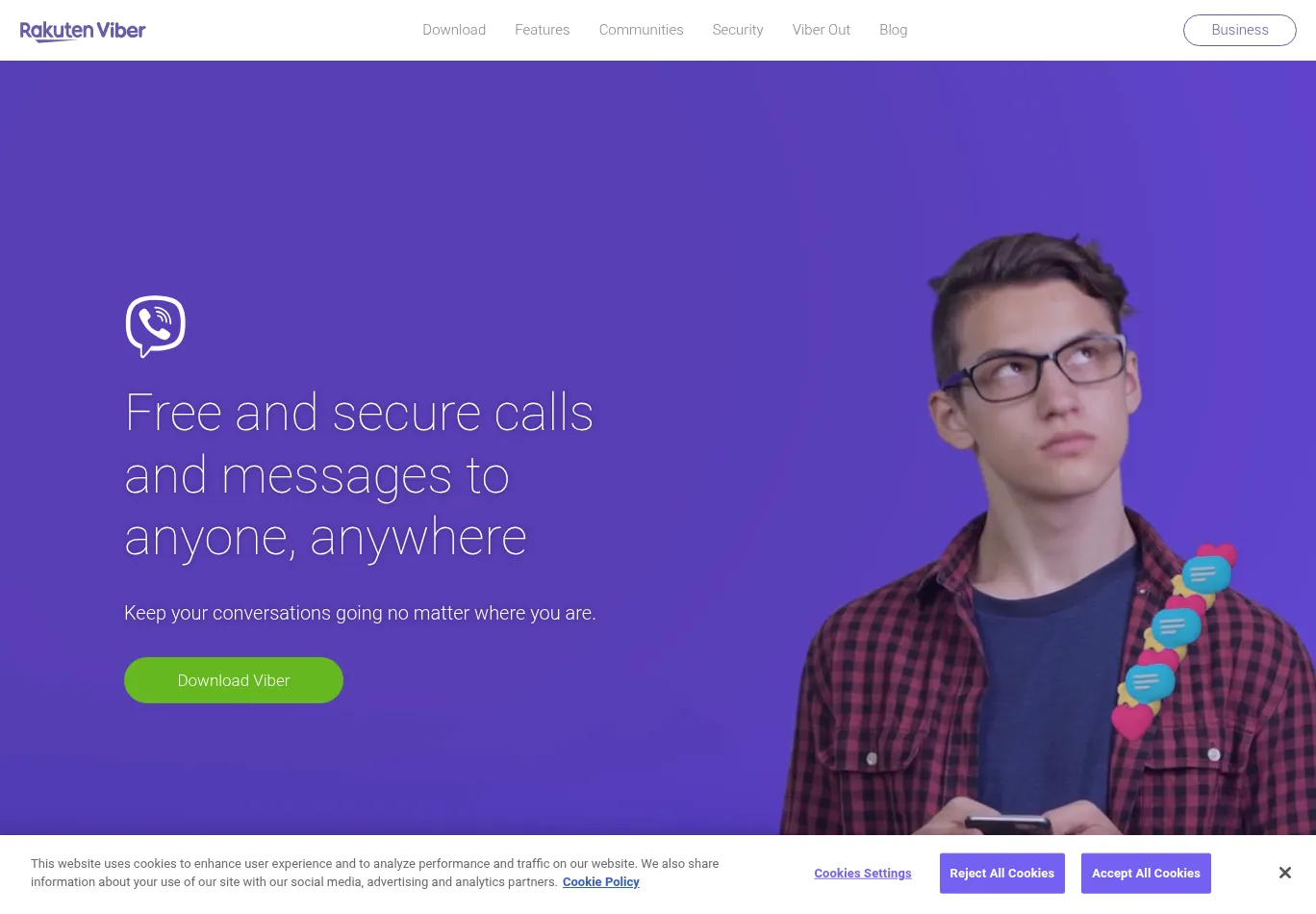Click the topmost blue chat bubble sticker
Screen dimensions: 1316x914
coord(1206,574)
